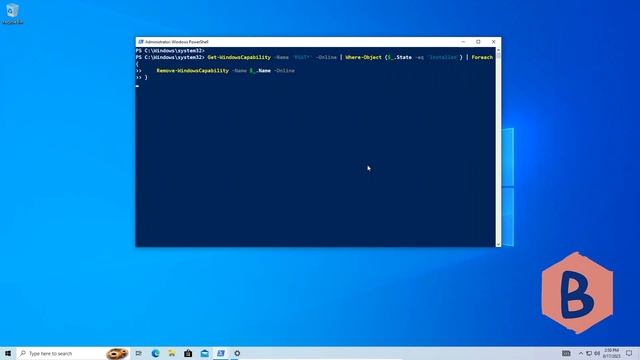
Task: Select the PowerShell taskbar icon
Action: 221,353
